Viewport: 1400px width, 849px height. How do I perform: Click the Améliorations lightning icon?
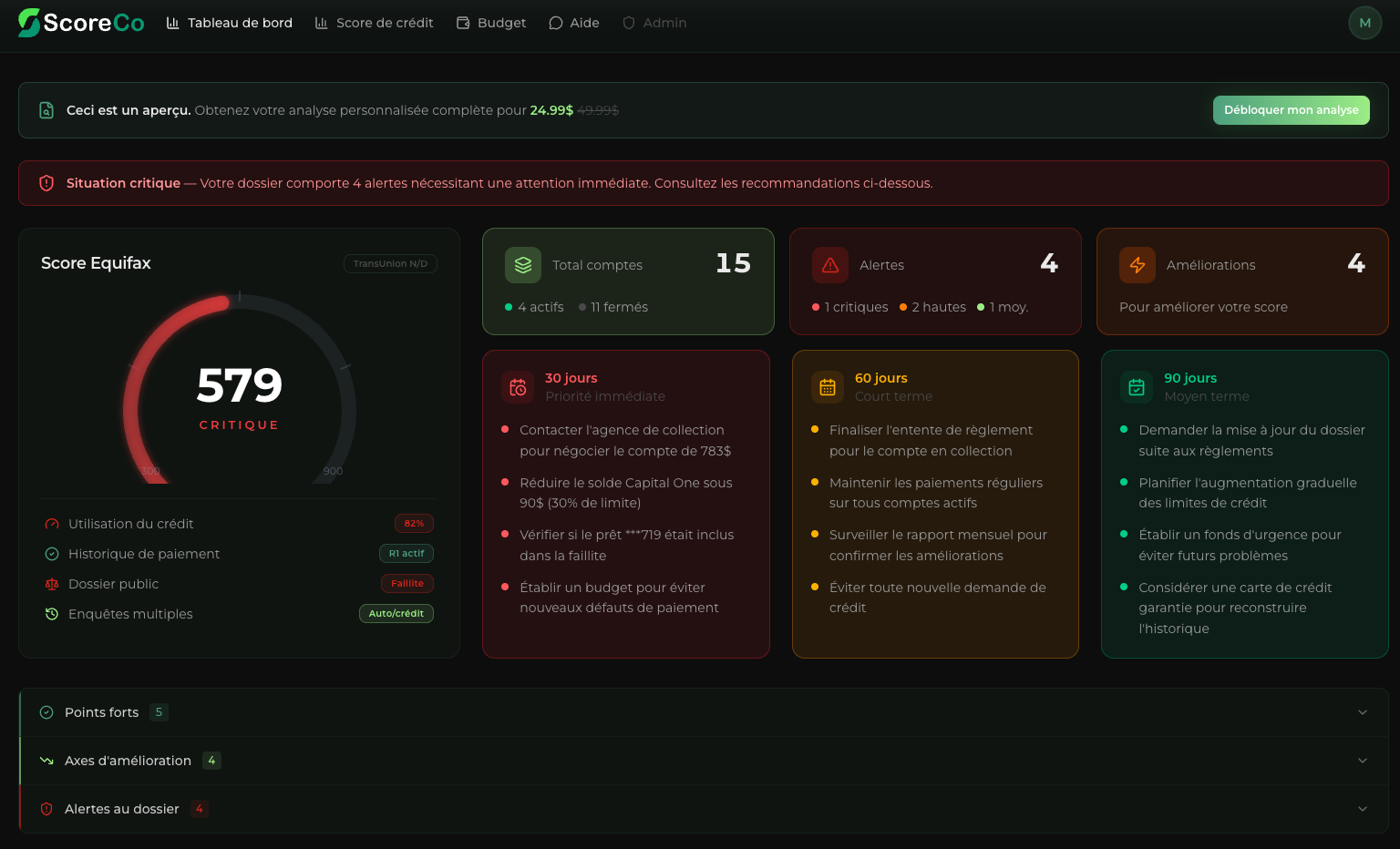(x=1137, y=265)
